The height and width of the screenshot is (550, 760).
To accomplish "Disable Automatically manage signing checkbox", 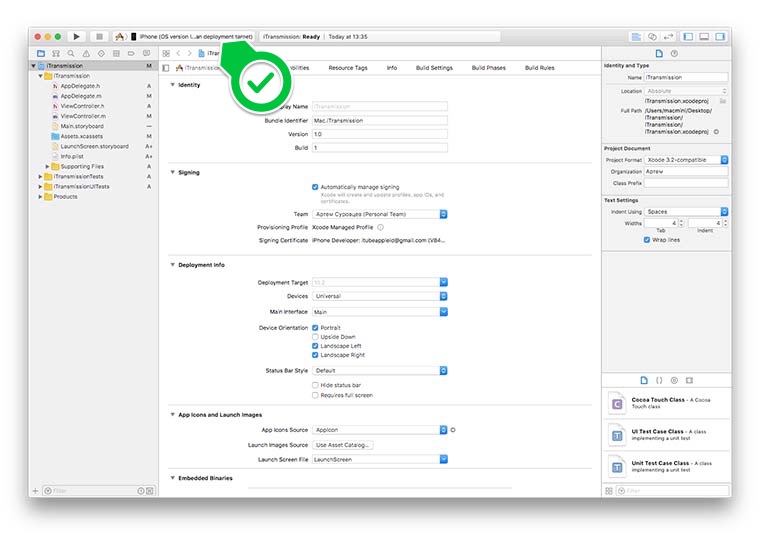I will [315, 187].
